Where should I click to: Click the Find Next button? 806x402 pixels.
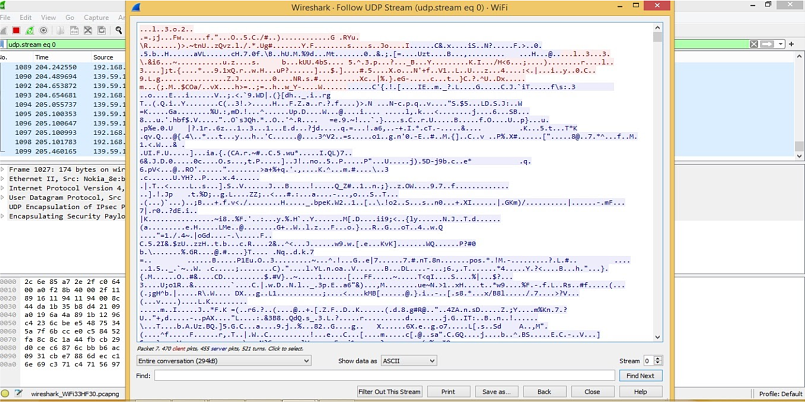pyautogui.click(x=640, y=376)
